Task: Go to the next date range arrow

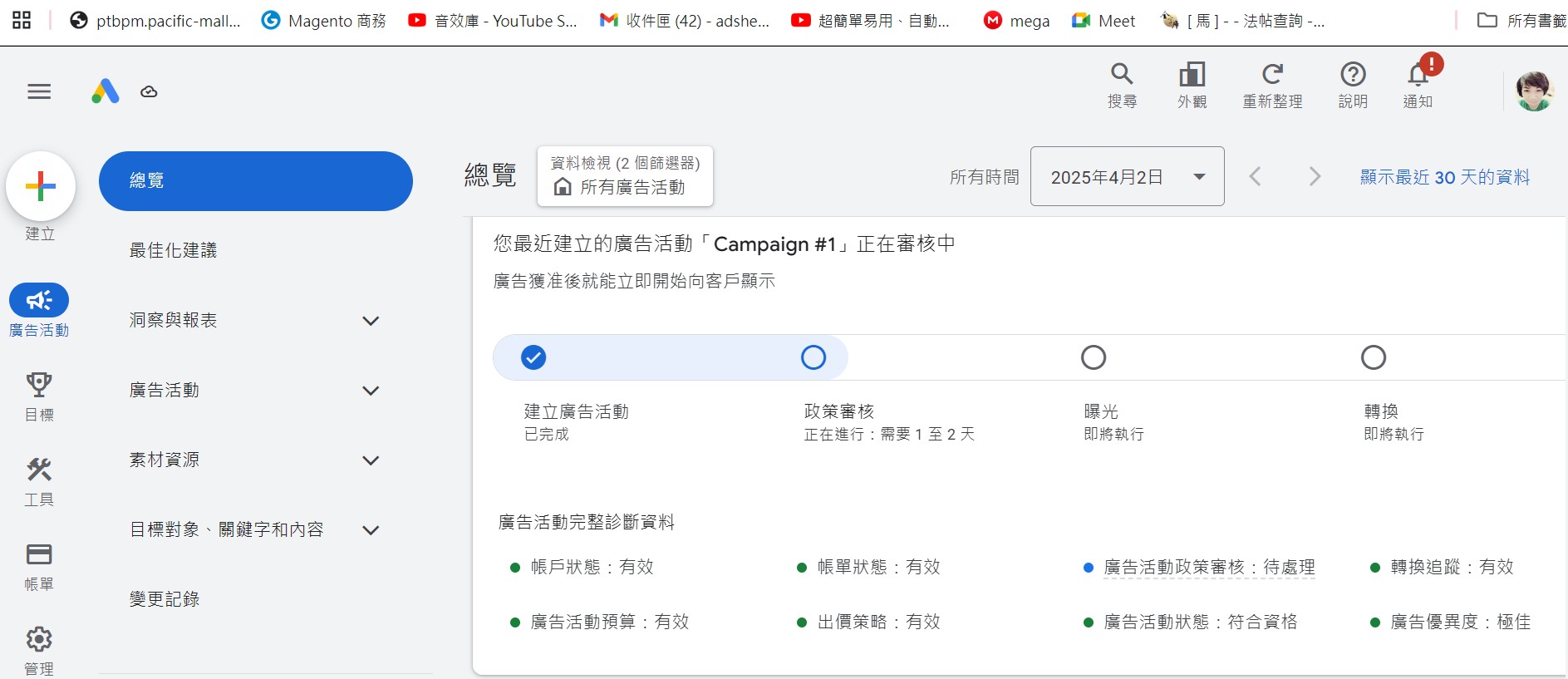Action: point(1314,176)
